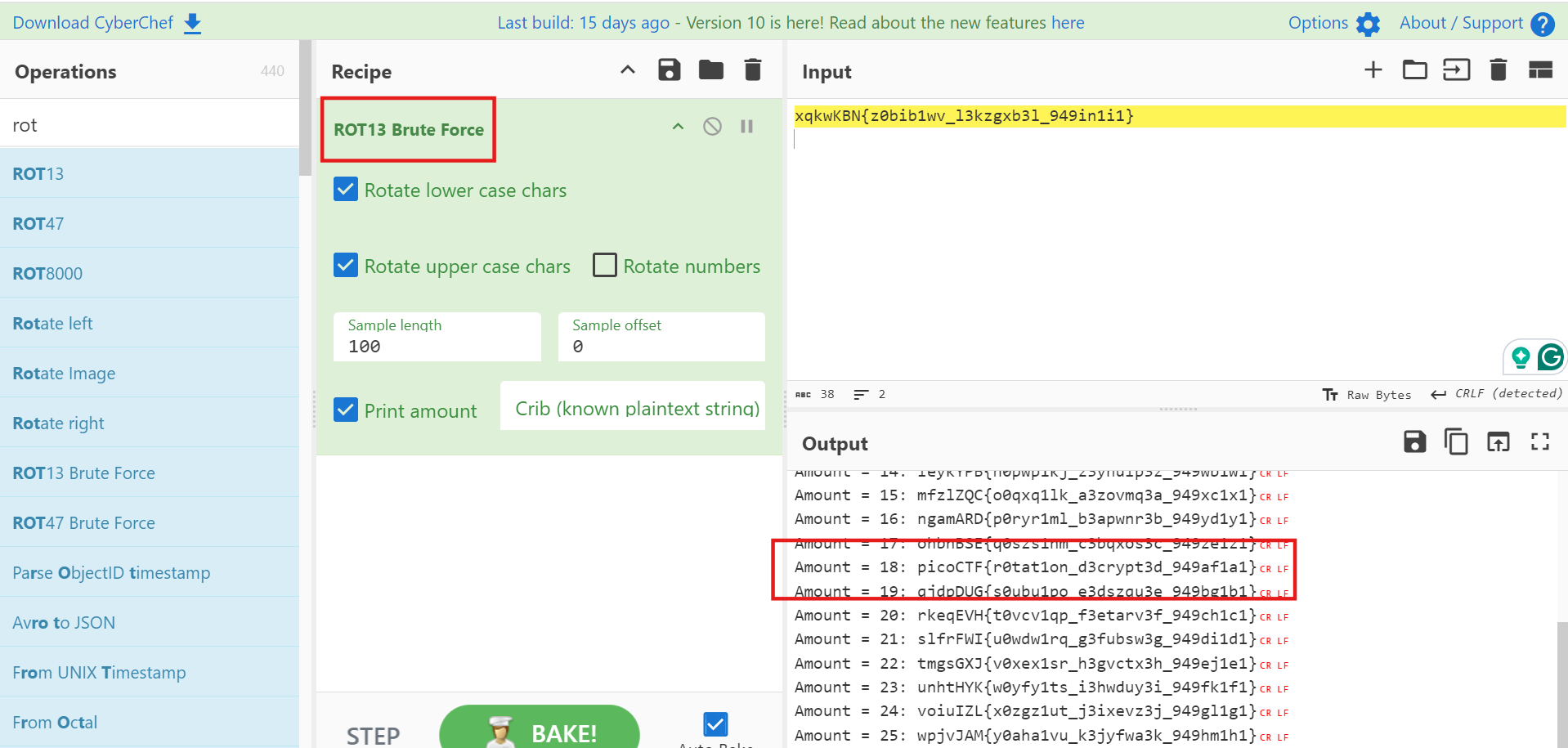Add a new input tab with plus icon
Screen dimensions: 1568x748
[x=1373, y=70]
